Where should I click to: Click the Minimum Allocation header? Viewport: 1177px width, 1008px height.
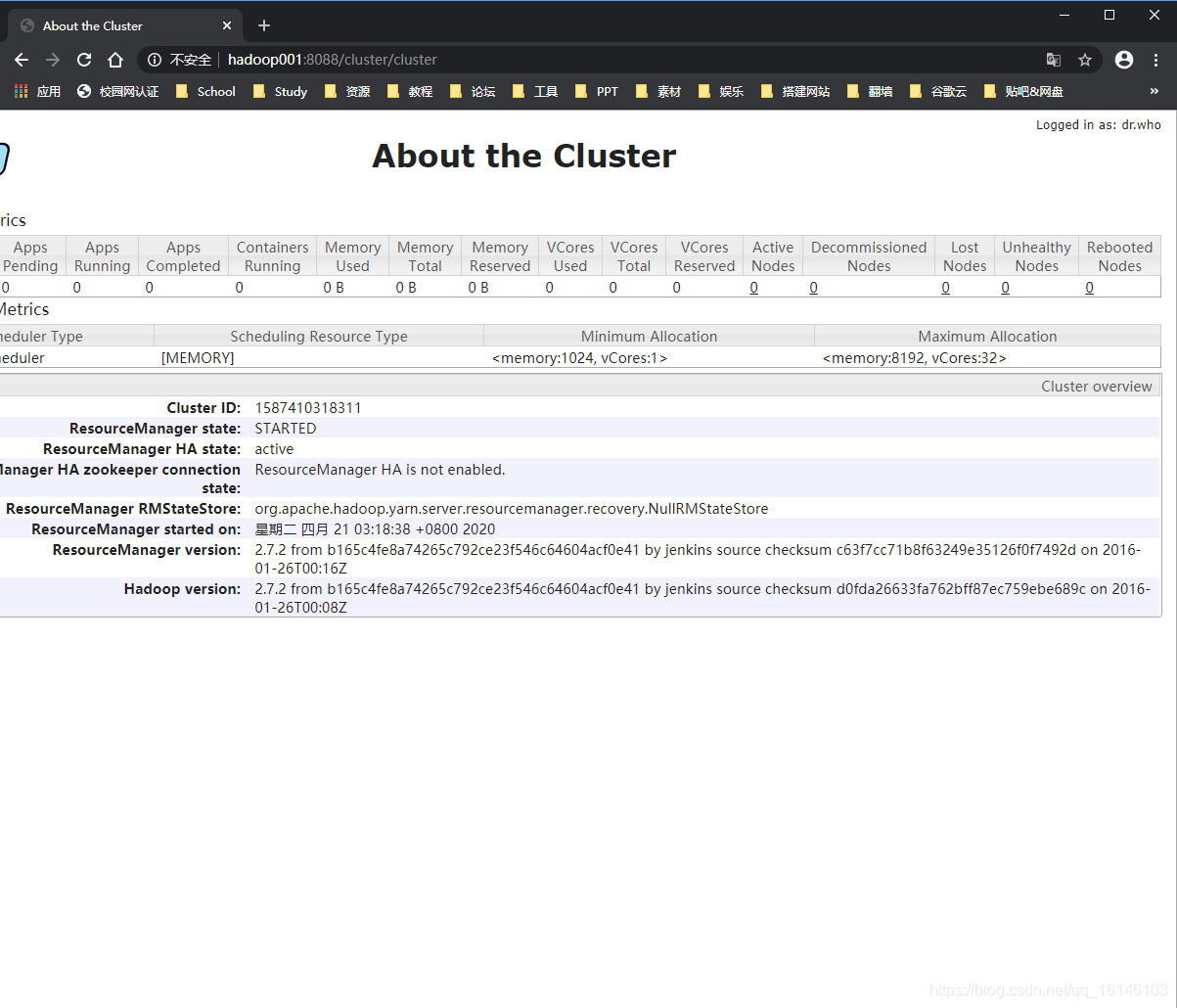650,336
